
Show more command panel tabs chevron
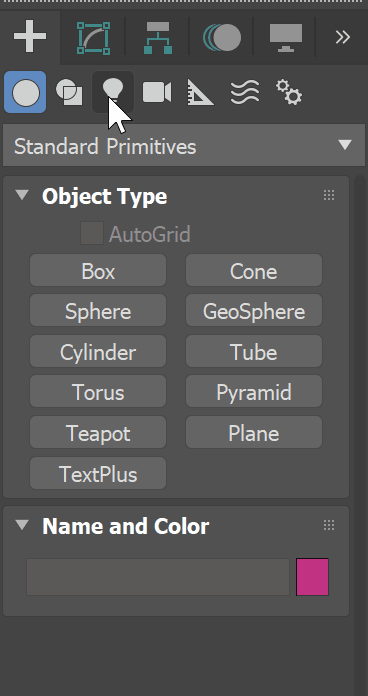pyautogui.click(x=343, y=37)
